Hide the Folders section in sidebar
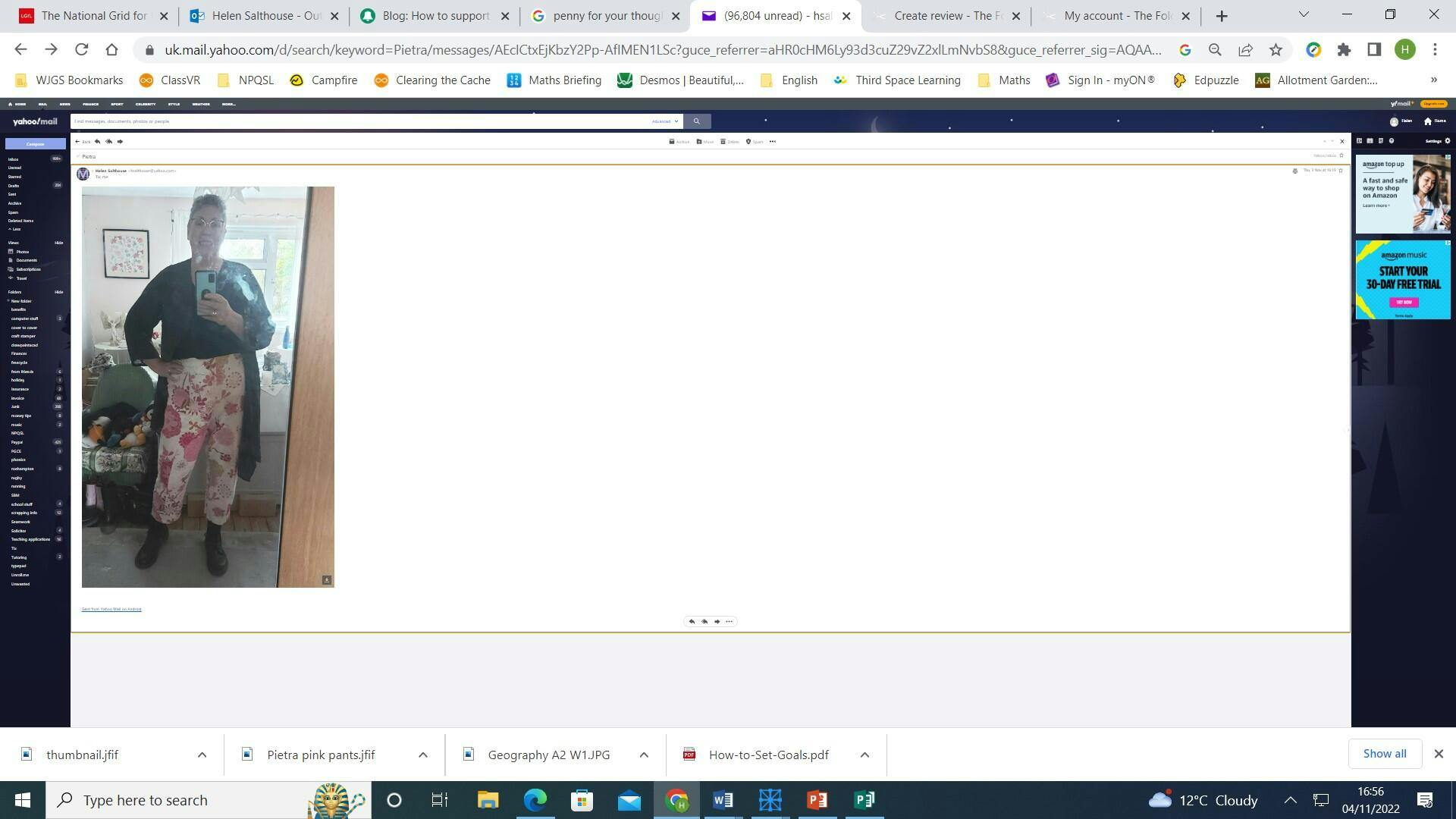Image resolution: width=1456 pixels, height=819 pixels. pyautogui.click(x=58, y=293)
